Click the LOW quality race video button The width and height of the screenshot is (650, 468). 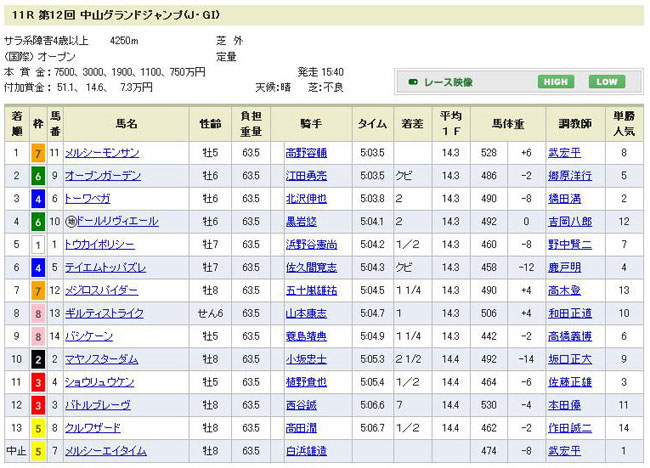click(x=606, y=82)
